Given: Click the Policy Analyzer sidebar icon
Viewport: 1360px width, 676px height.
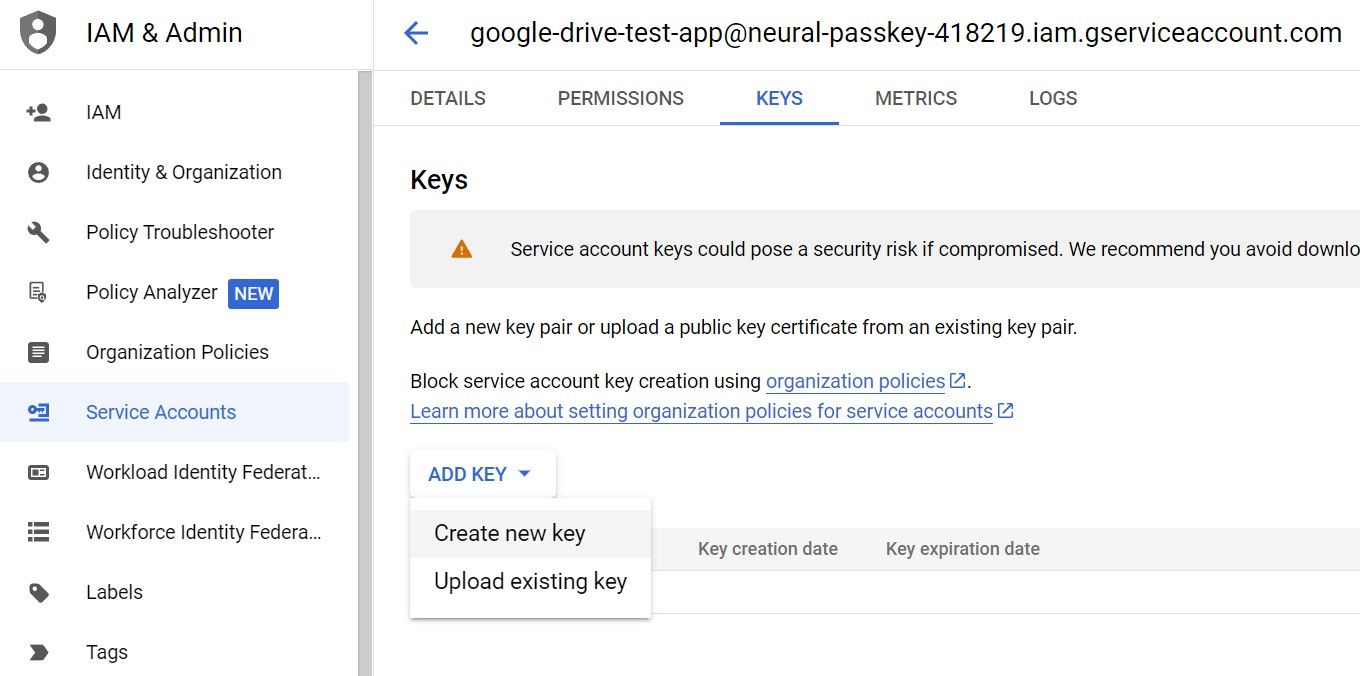Looking at the screenshot, I should pyautogui.click(x=37, y=292).
